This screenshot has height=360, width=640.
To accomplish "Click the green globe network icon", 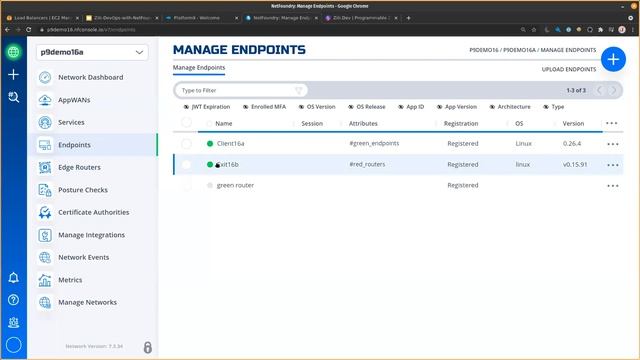I will [x=13, y=52].
